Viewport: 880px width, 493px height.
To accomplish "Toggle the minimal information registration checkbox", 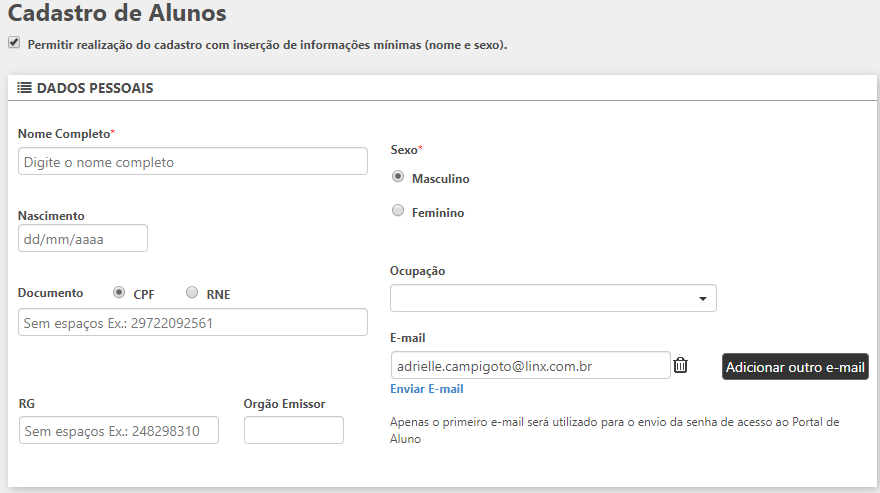I will pos(14,43).
